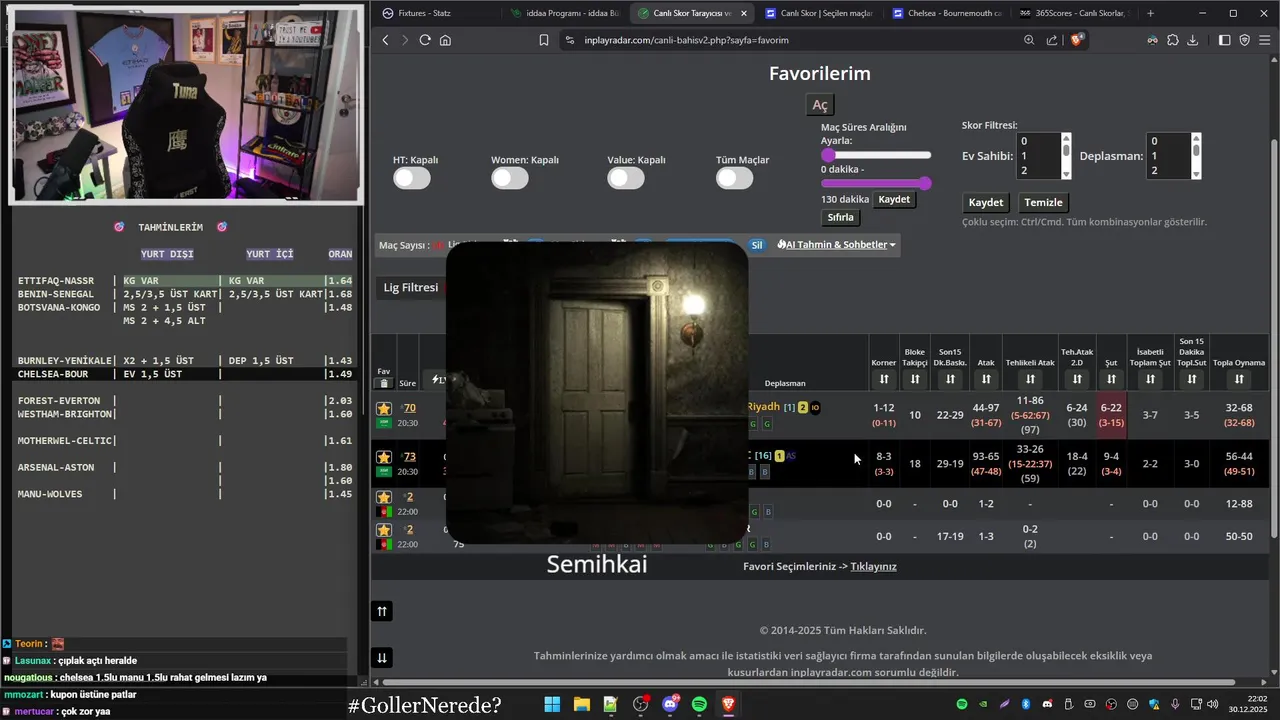Viewport: 1280px width, 720px height.
Task: Sort table by Şut column arrows
Action: [1111, 379]
